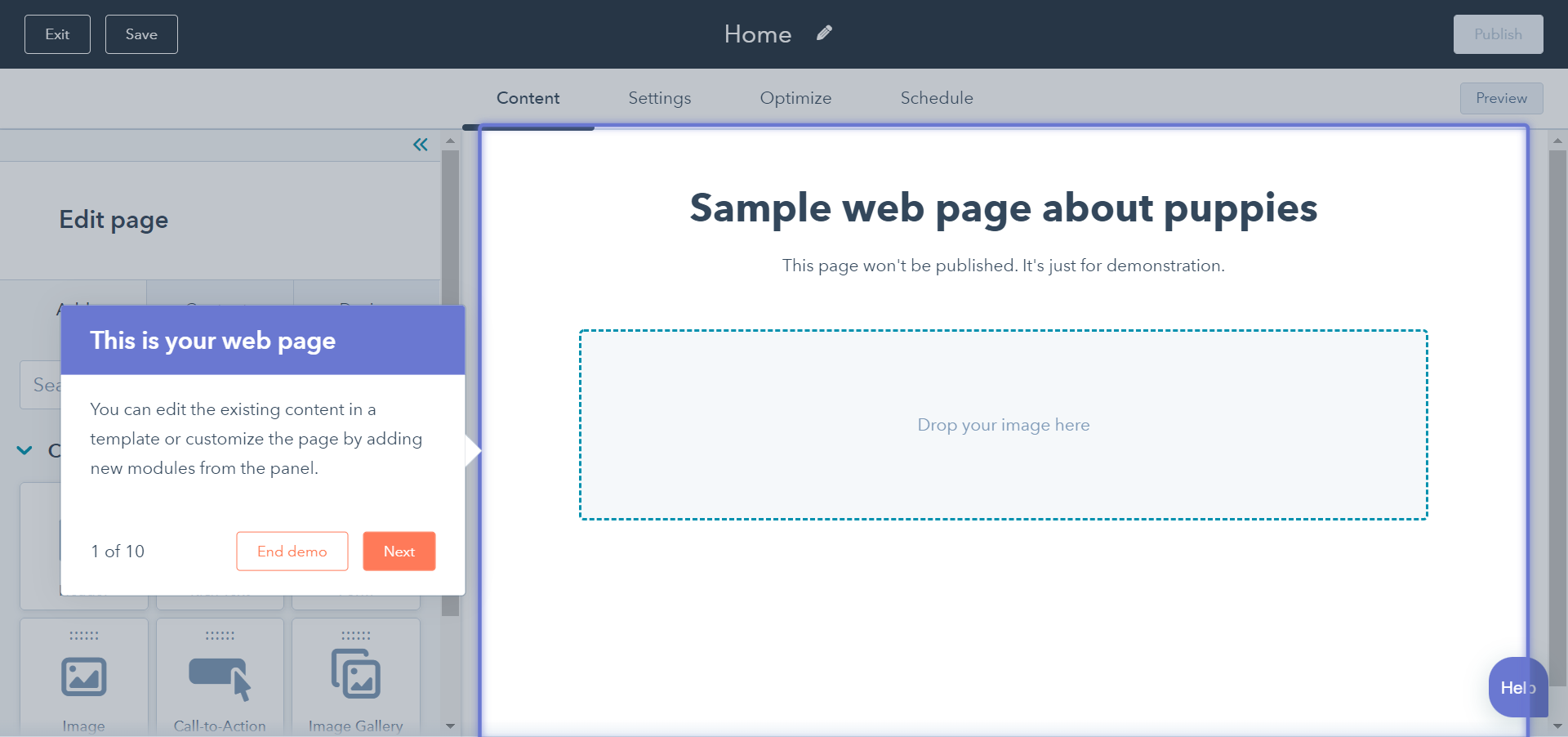This screenshot has height=737, width=1568.
Task: Click End demo to close the tutorial
Action: (x=292, y=551)
